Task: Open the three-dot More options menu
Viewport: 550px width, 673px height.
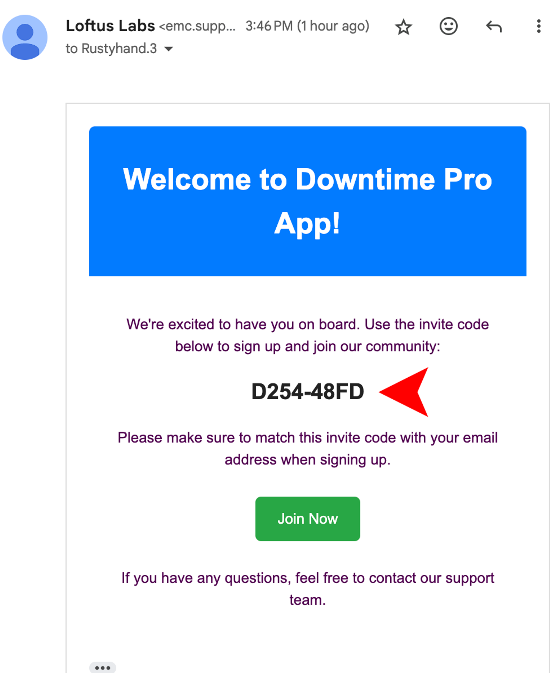Action: coord(538,26)
